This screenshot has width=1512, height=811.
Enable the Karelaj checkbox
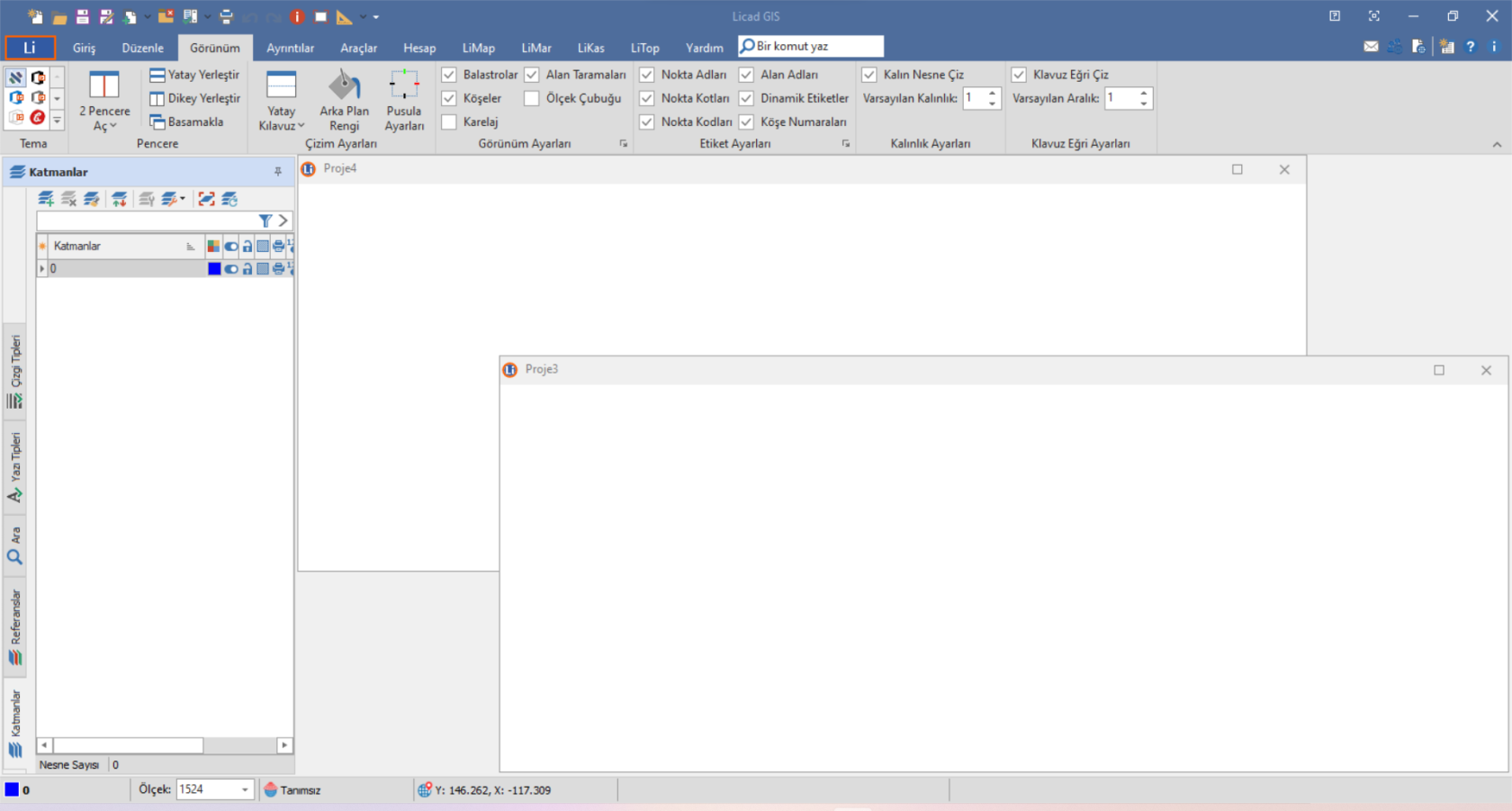tap(449, 122)
